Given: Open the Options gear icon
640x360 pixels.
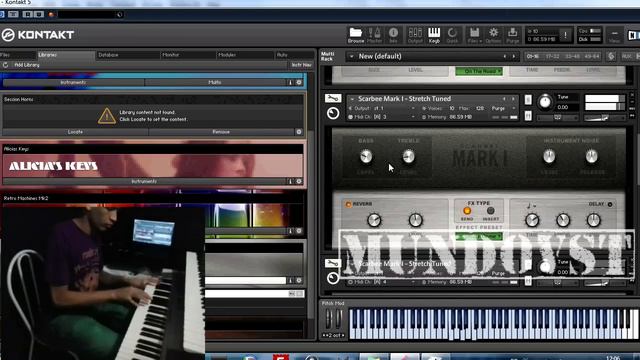Looking at the screenshot, I should [493, 35].
